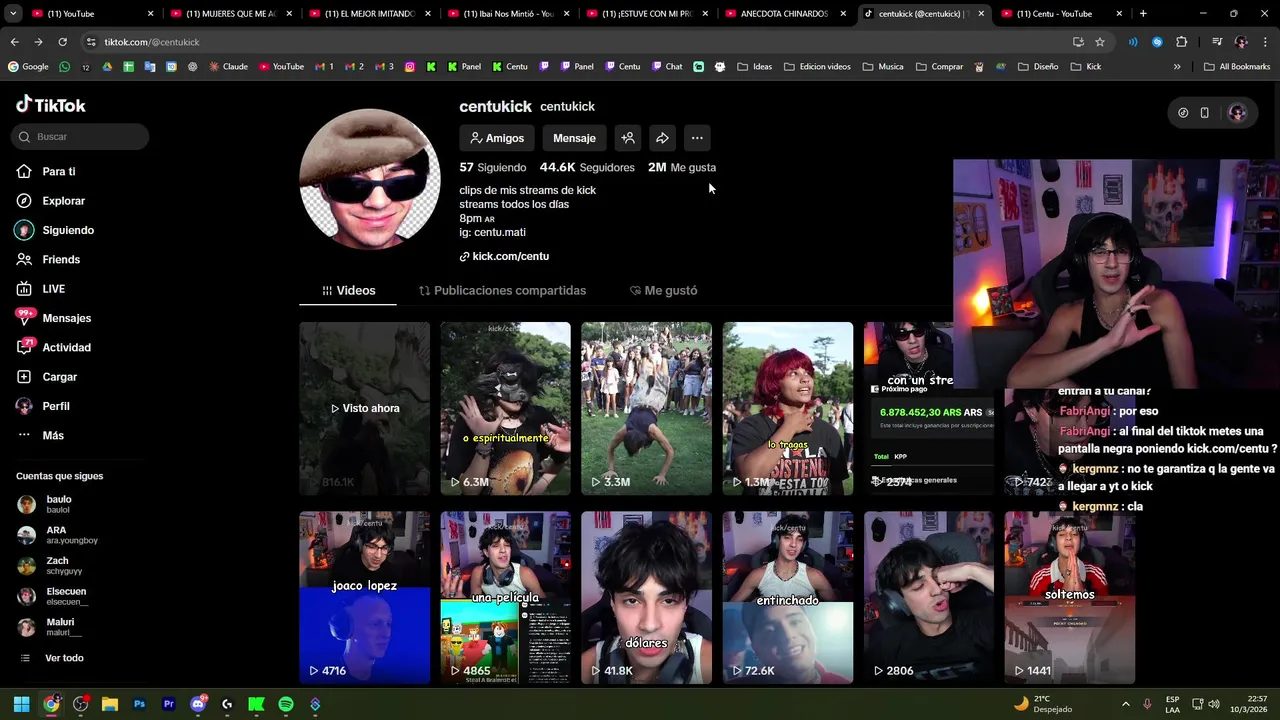
Task: Click the TikTok logo
Action: [51, 105]
